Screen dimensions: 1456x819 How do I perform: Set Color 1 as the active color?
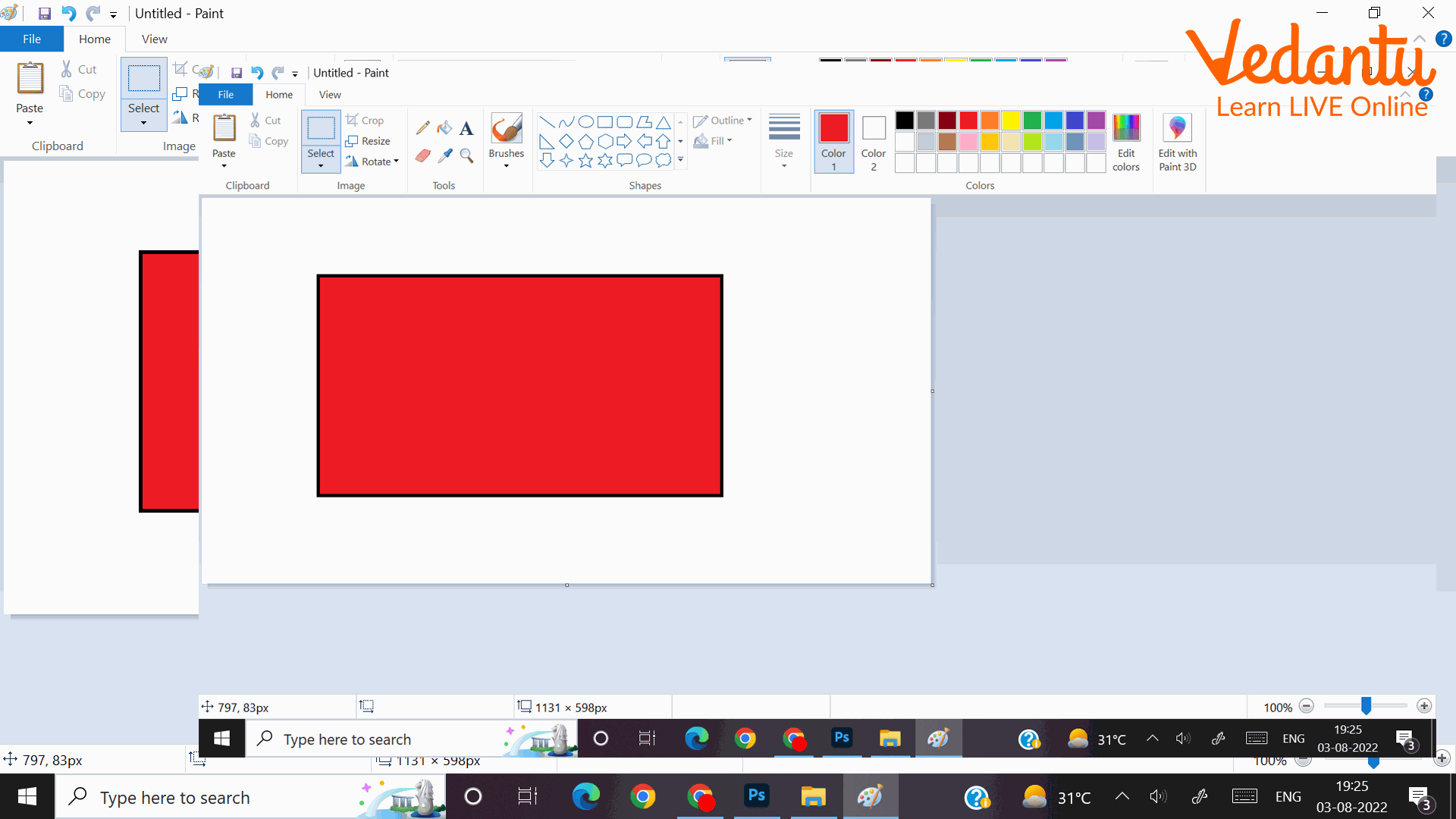[833, 141]
